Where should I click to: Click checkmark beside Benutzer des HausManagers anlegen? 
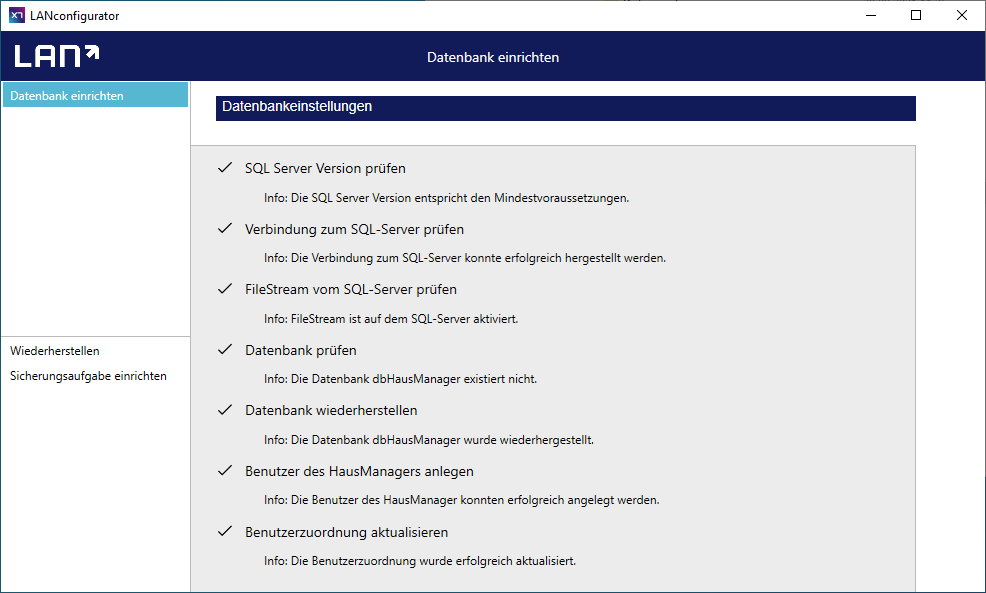(225, 471)
